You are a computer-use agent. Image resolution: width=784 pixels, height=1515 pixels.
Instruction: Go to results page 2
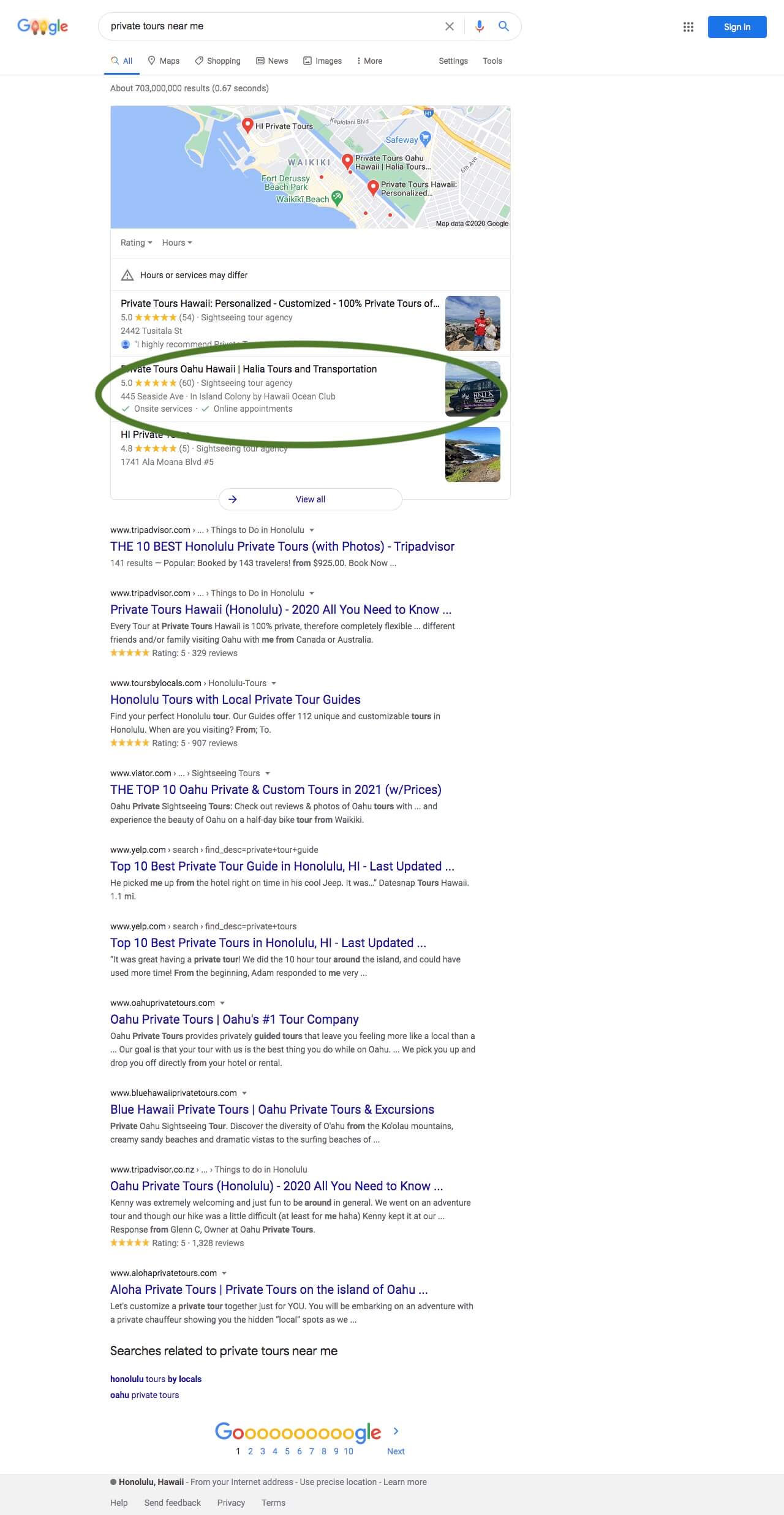(x=250, y=1451)
